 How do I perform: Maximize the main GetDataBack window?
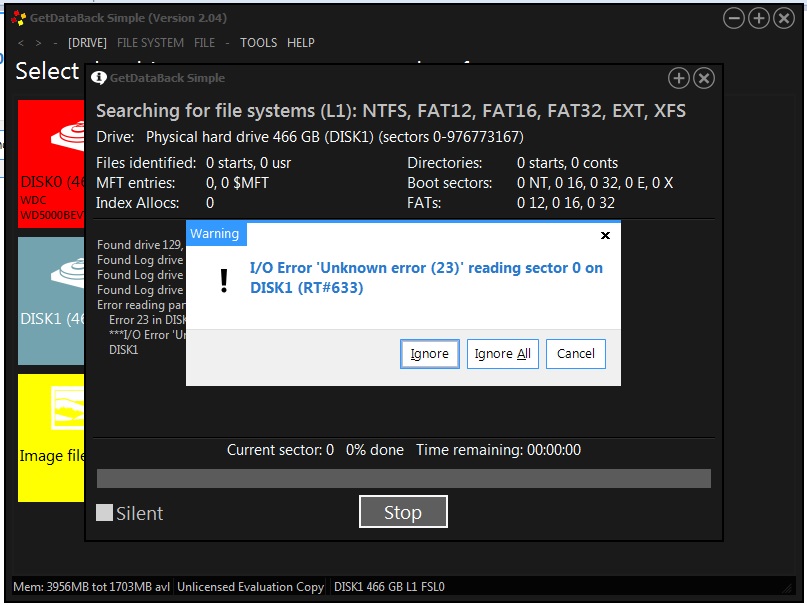pyautogui.click(x=759, y=19)
